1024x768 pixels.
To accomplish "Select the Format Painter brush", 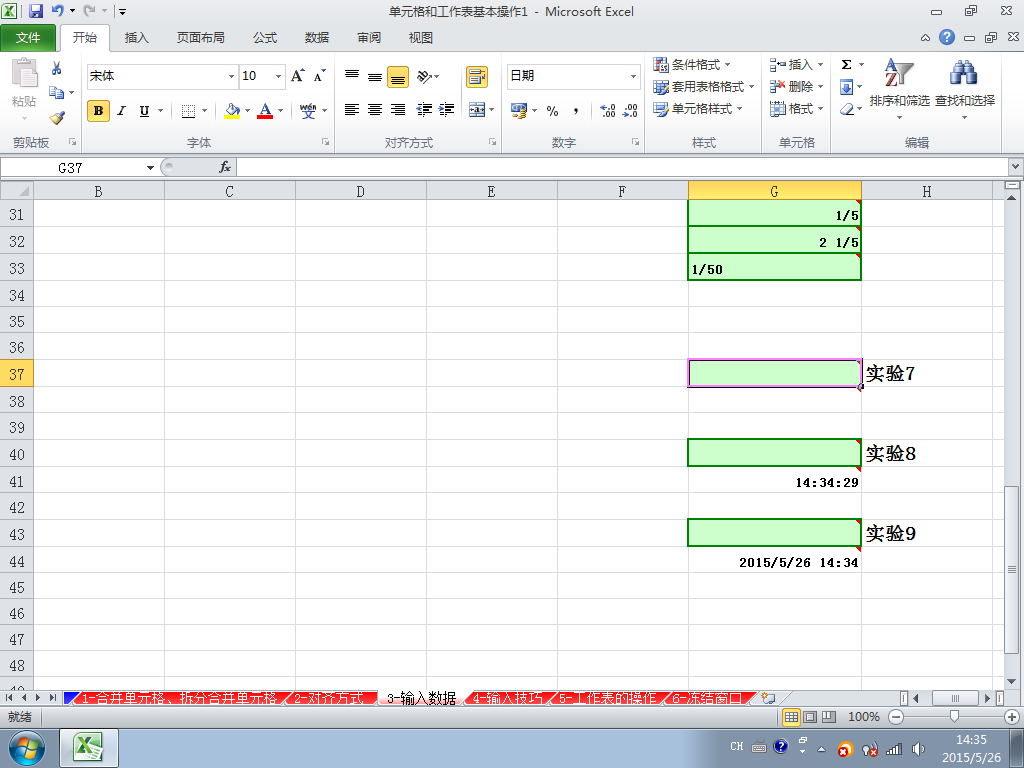I will click(x=57, y=118).
